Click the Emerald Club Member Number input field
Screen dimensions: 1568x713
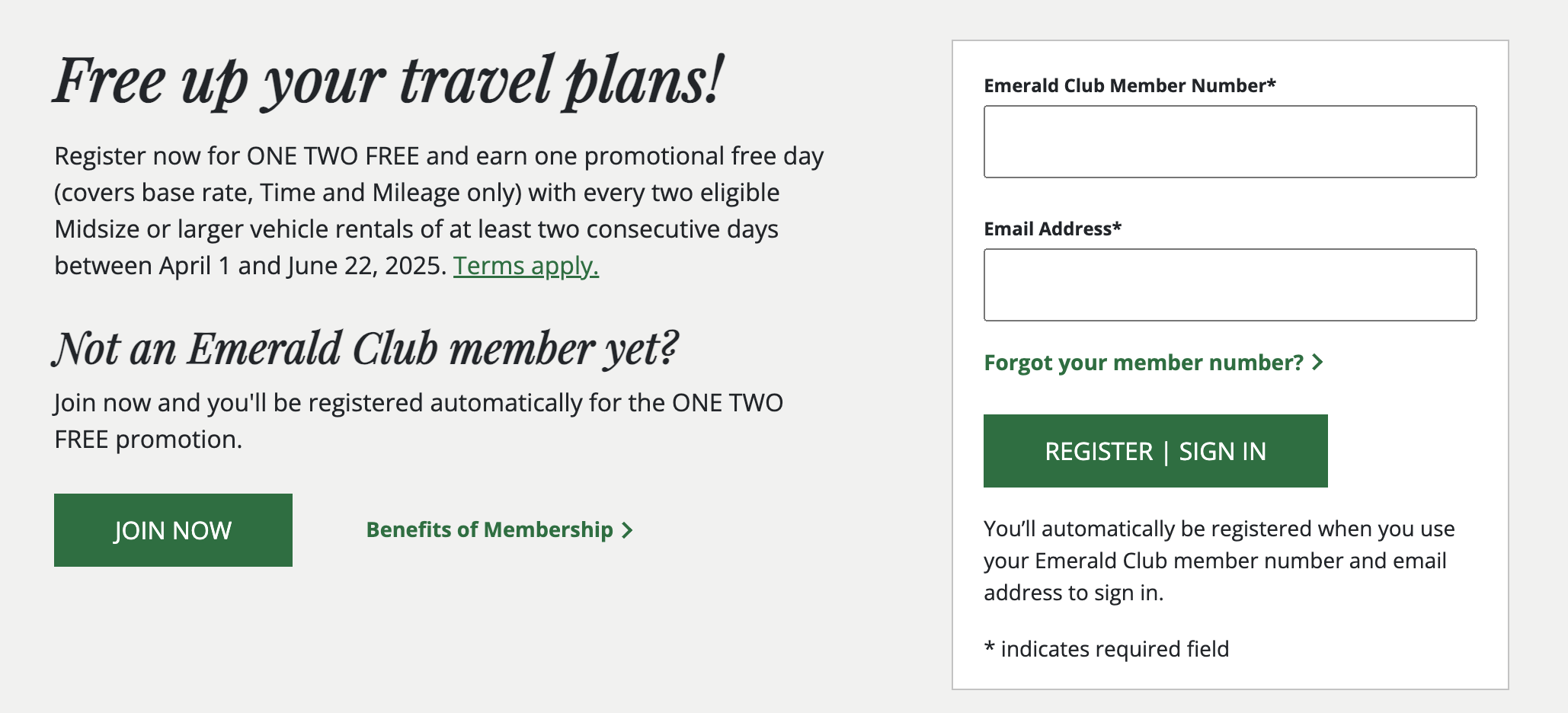pos(1230,142)
